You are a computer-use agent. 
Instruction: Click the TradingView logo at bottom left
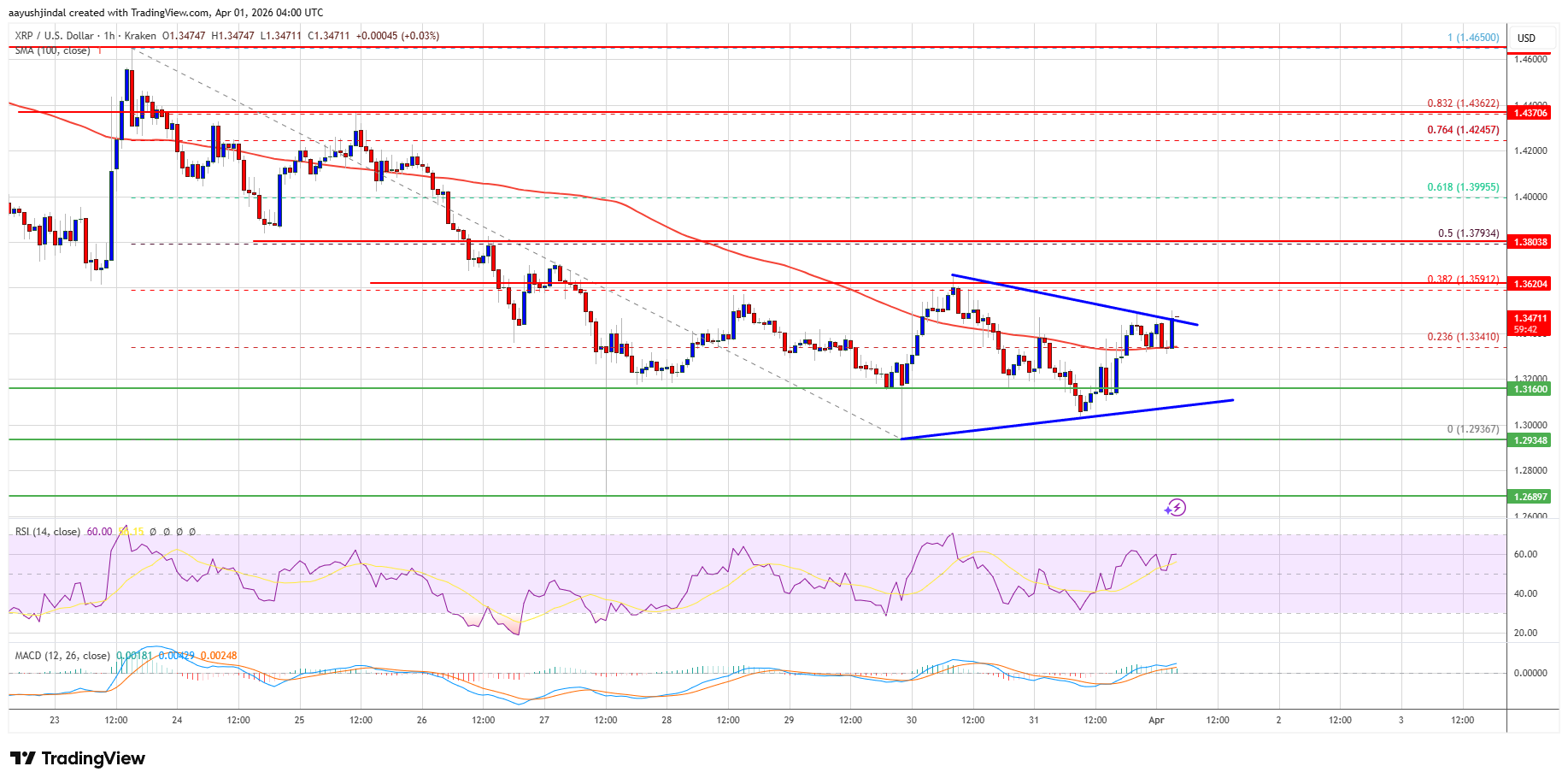pos(78,758)
